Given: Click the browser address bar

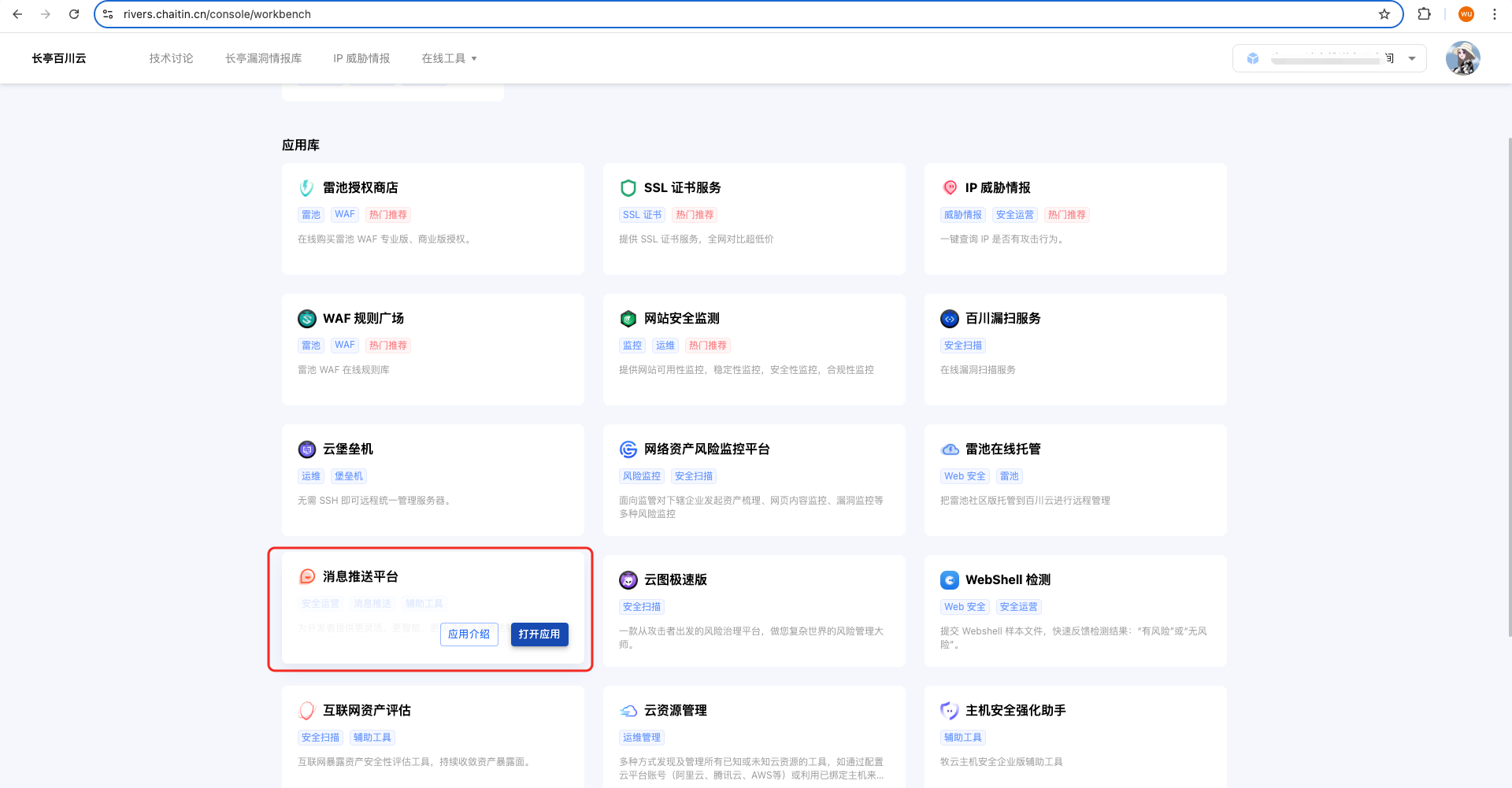Looking at the screenshot, I should tap(709, 14).
